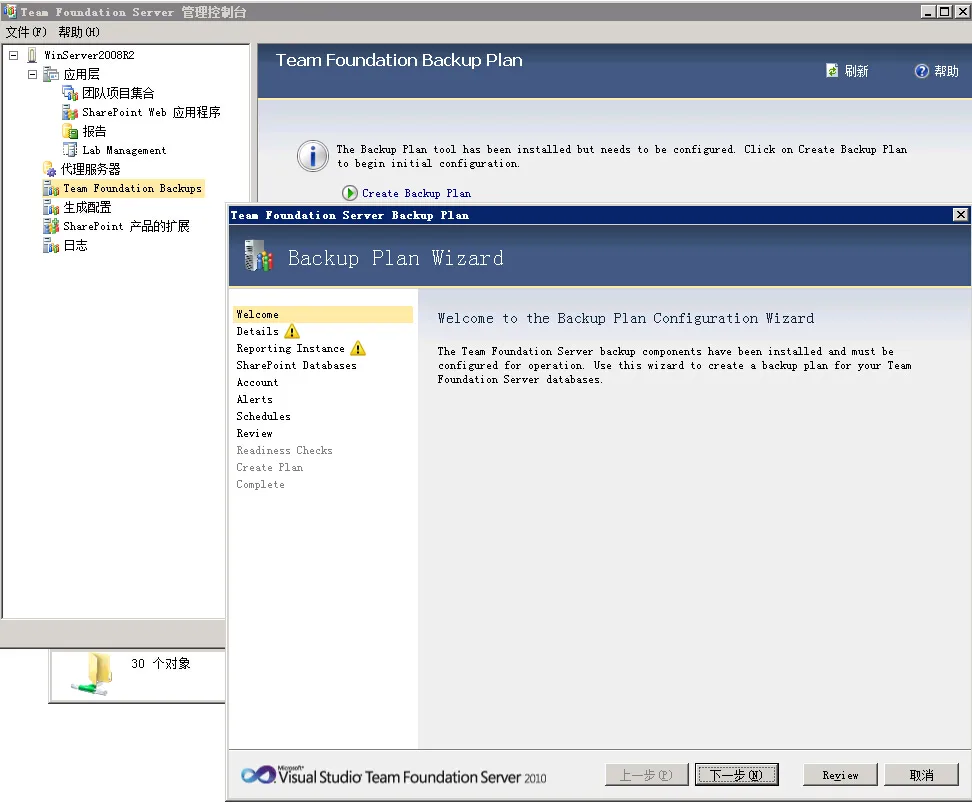Click the Team Foundation Server app title icon

[x=10, y=11]
